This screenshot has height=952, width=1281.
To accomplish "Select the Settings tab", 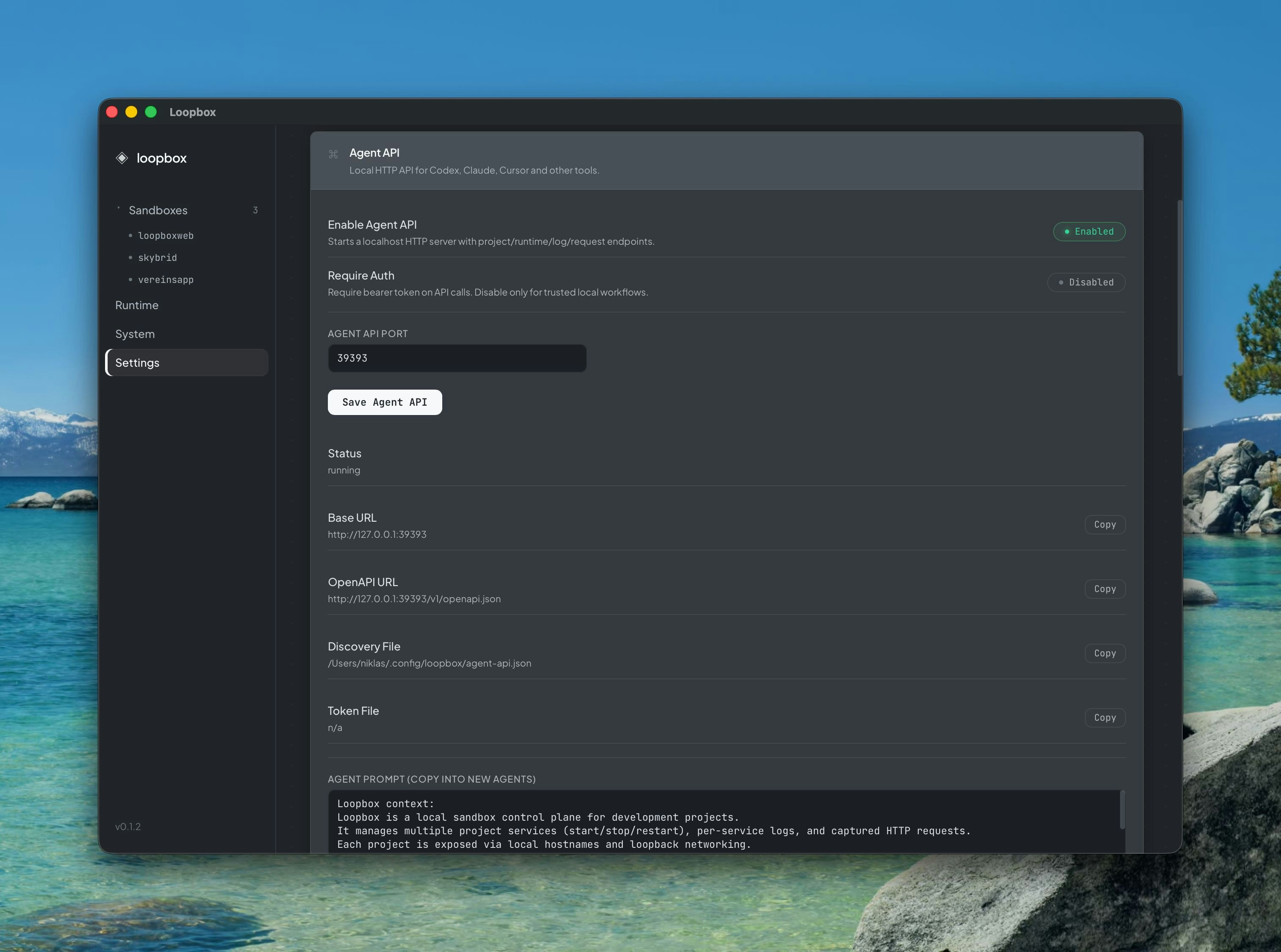I will (137, 363).
